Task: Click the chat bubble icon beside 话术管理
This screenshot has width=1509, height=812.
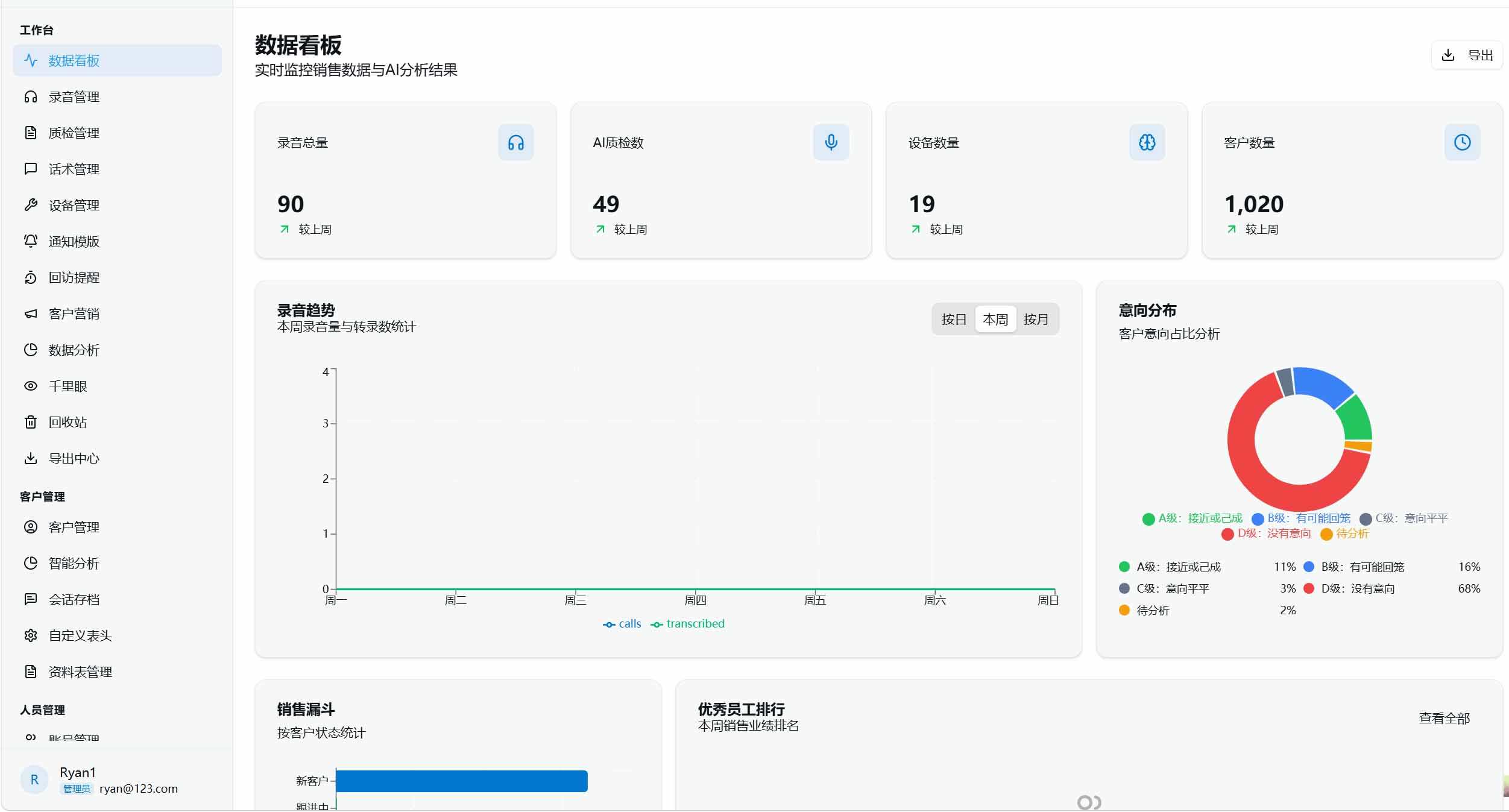Action: tap(31, 169)
